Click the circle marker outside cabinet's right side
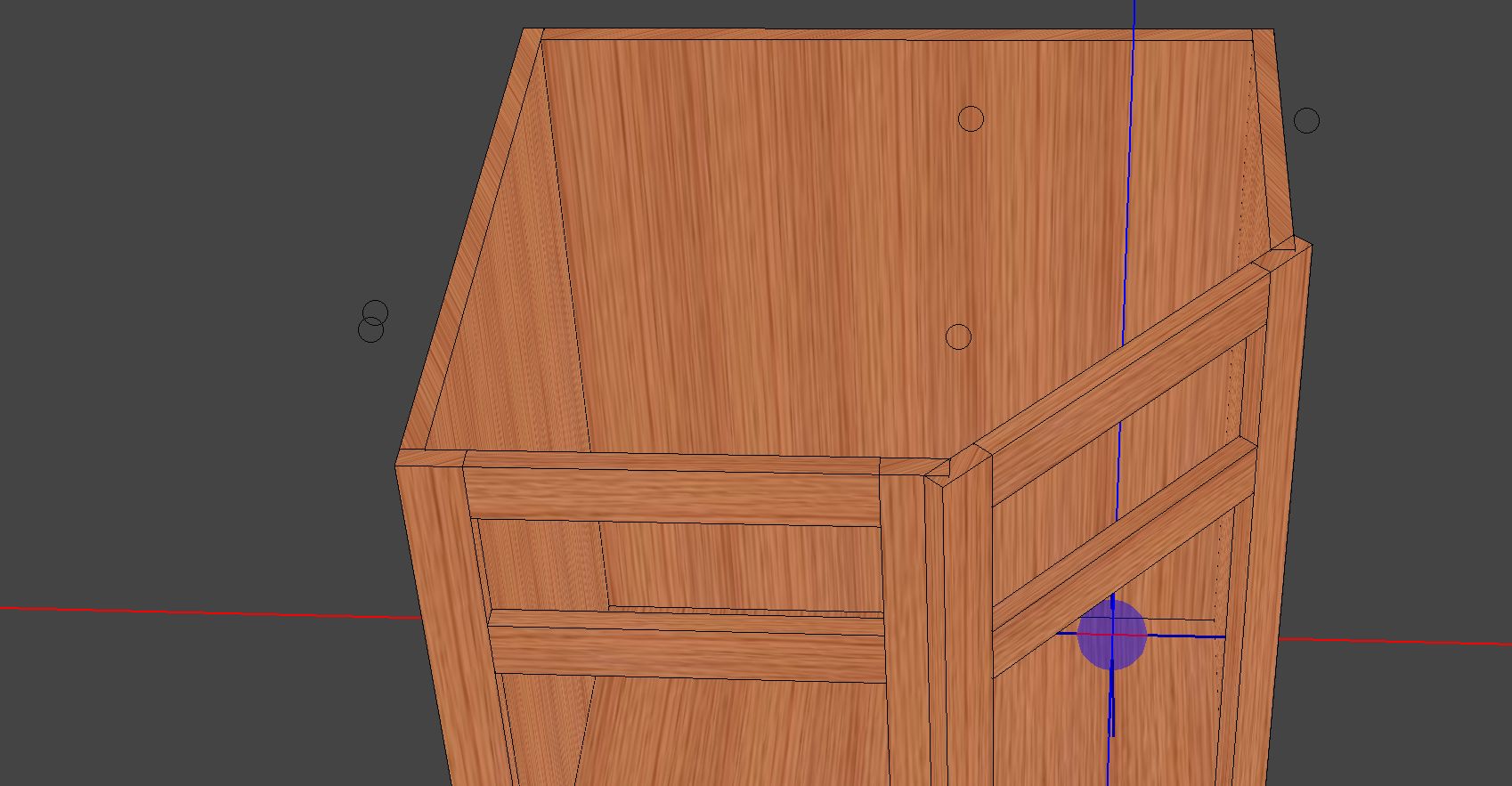 (x=1306, y=120)
